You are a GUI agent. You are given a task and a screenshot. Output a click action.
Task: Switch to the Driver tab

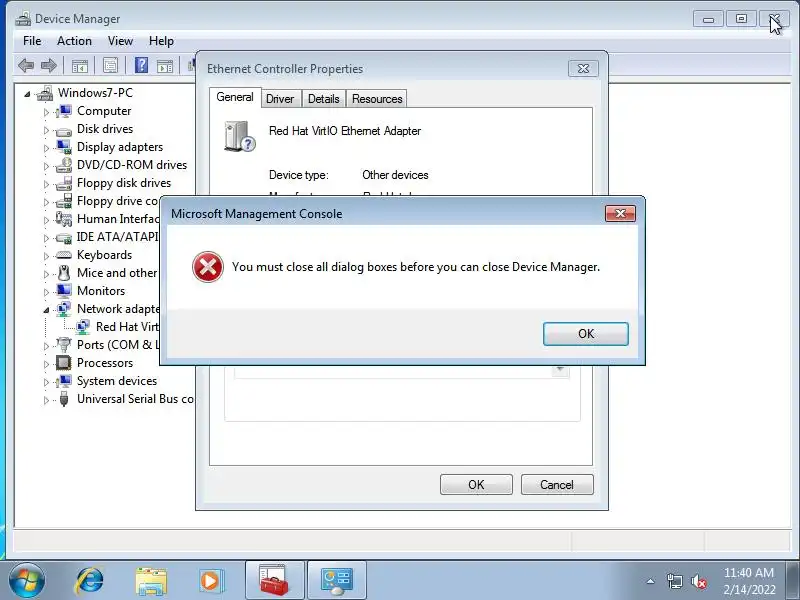(280, 99)
